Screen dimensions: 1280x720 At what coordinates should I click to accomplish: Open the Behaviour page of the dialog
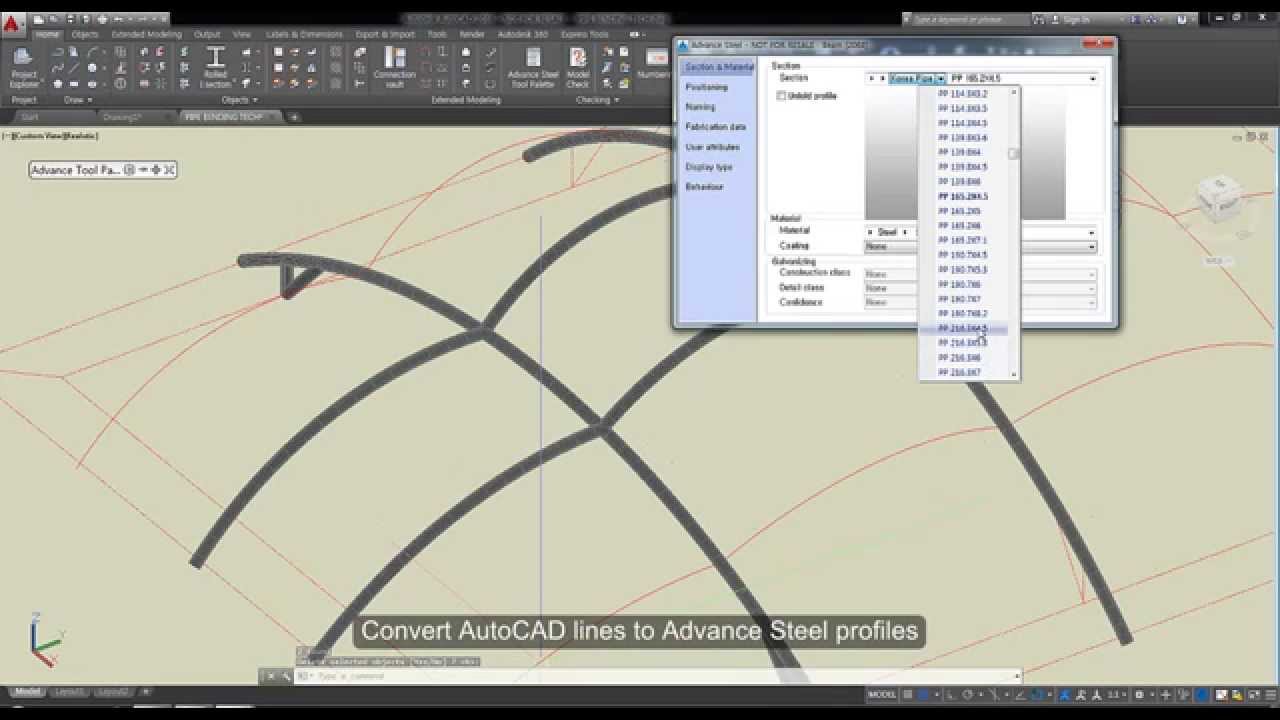[x=704, y=187]
